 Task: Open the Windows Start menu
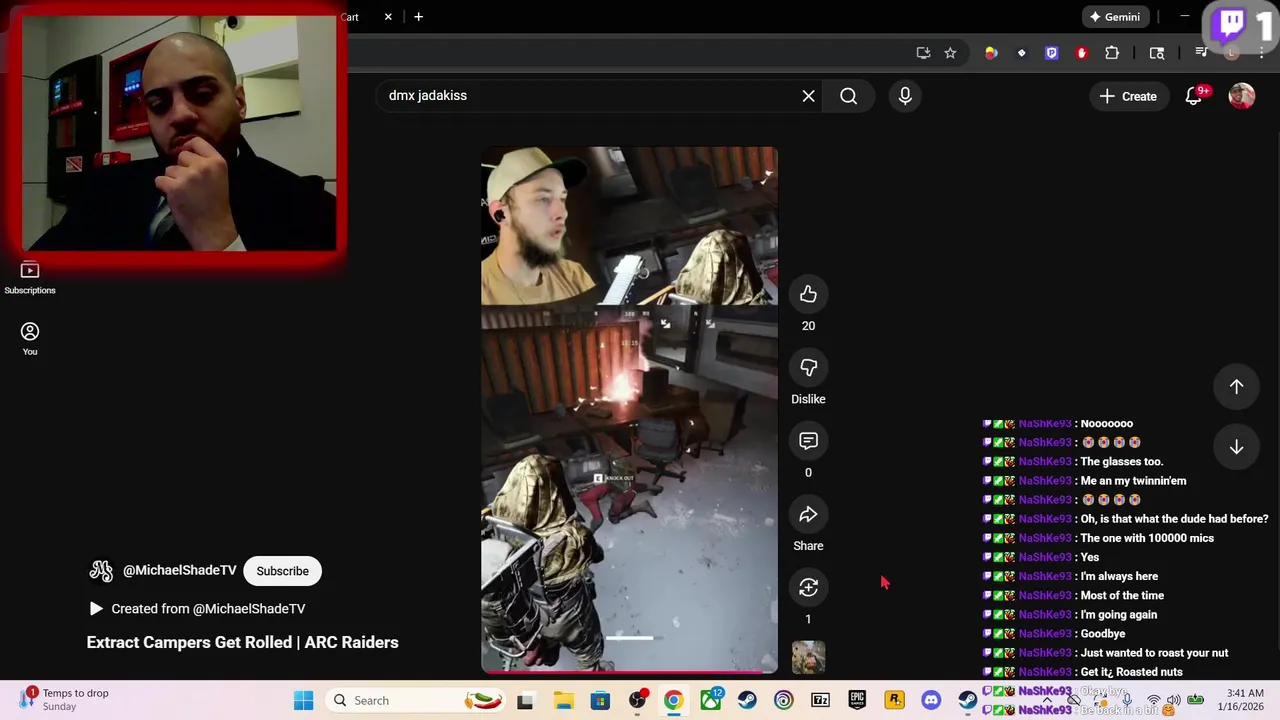303,700
